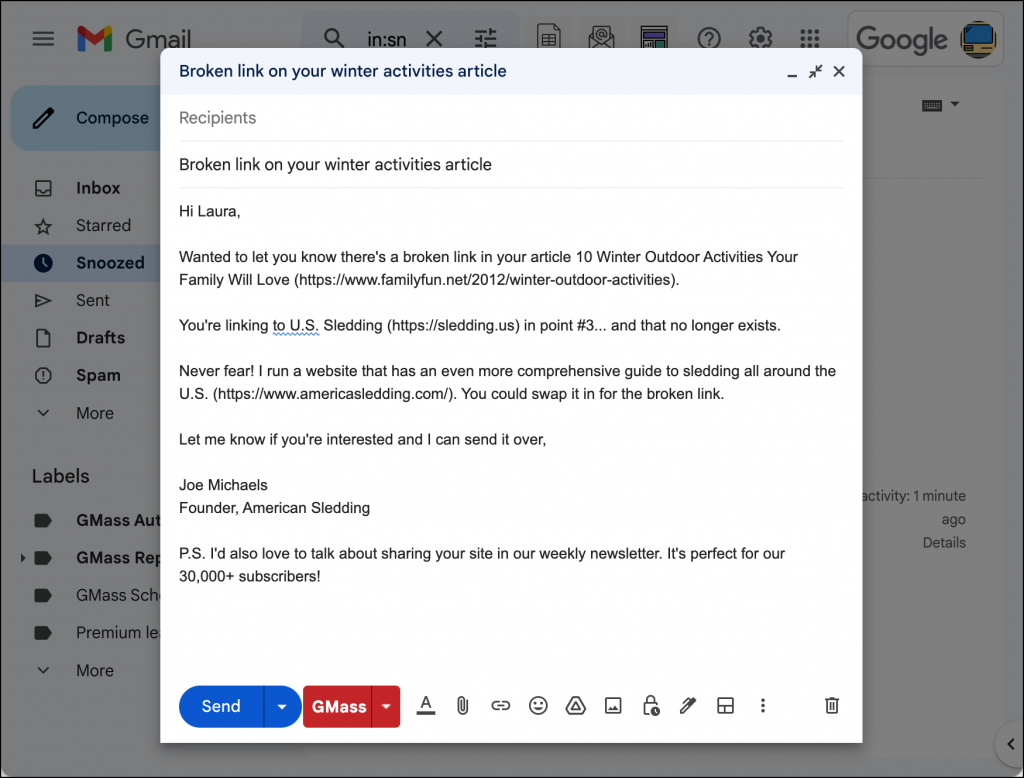Click the Send button
1024x778 pixels.
[x=221, y=706]
